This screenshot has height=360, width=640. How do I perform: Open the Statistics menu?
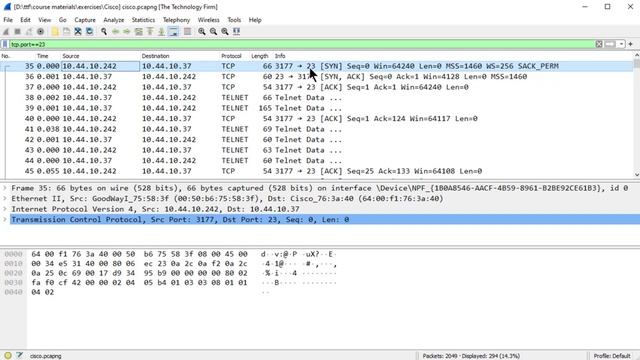coord(143,20)
